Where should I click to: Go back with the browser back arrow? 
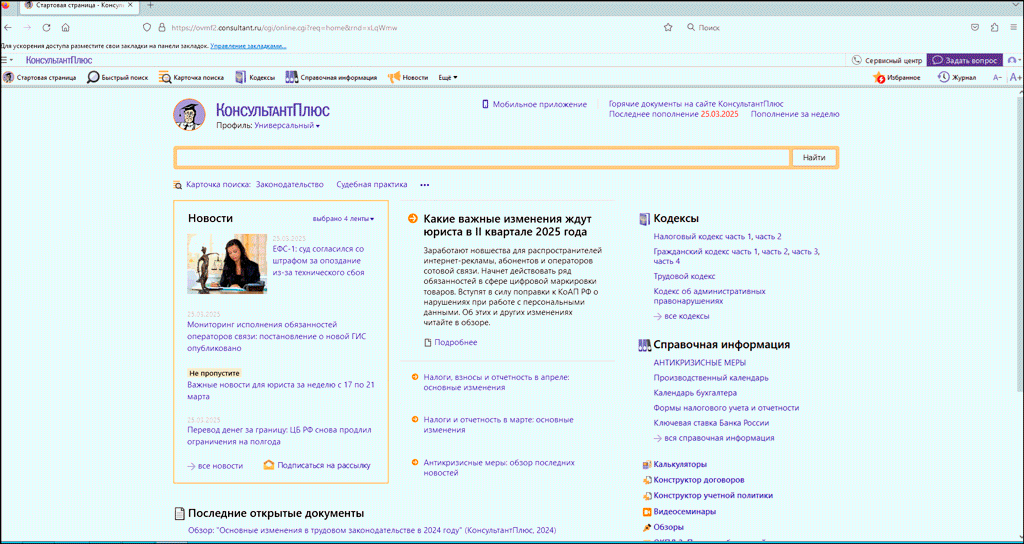pyautogui.click(x=8, y=28)
